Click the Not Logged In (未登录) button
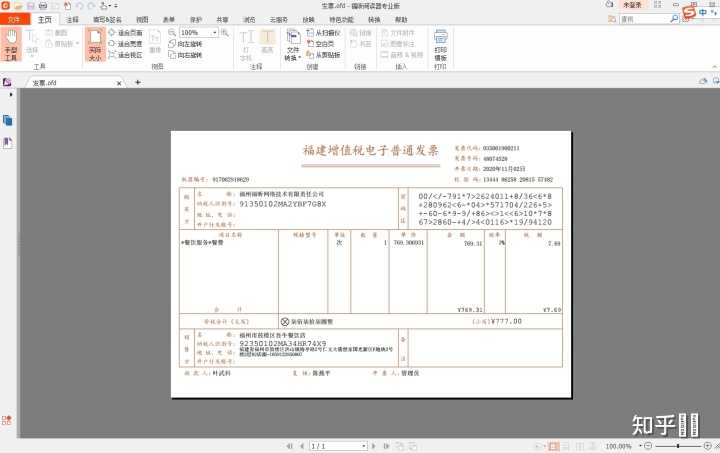This screenshot has width=720, height=453. pyautogui.click(x=632, y=5)
